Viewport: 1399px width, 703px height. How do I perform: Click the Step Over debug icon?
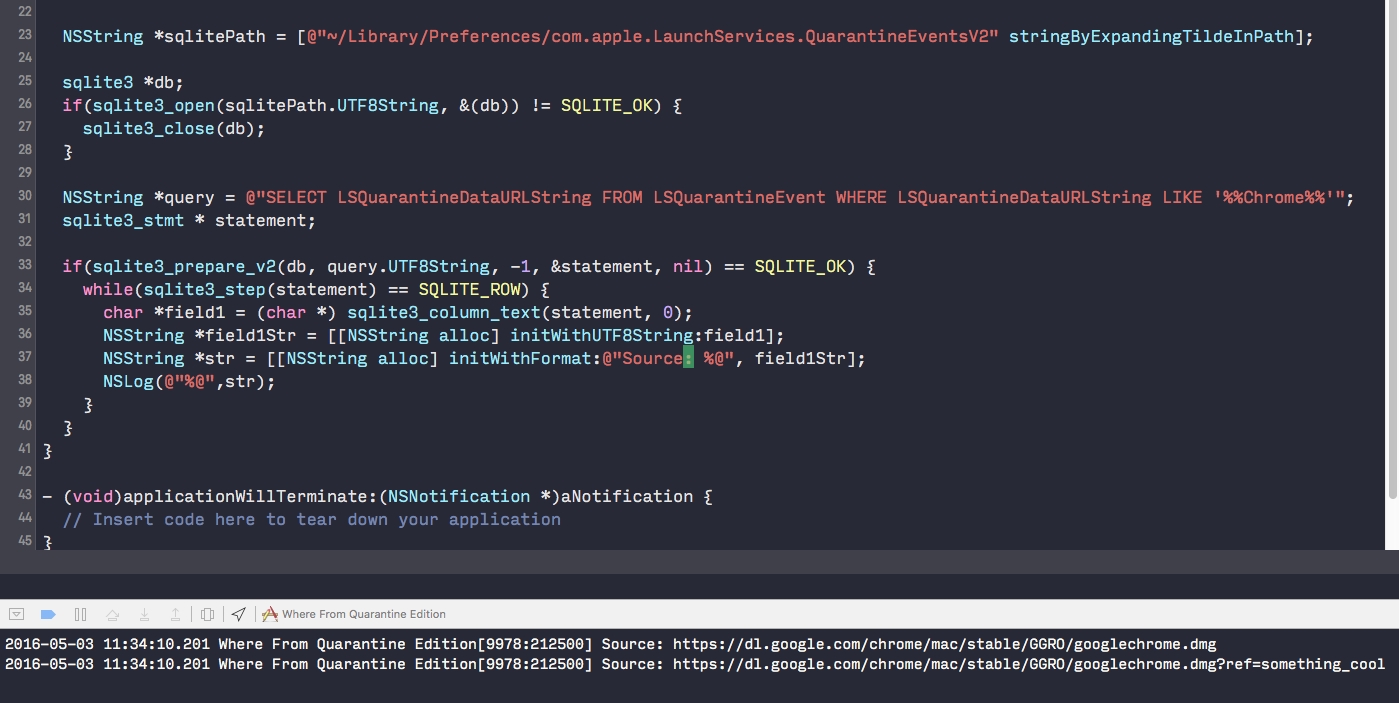pos(112,614)
